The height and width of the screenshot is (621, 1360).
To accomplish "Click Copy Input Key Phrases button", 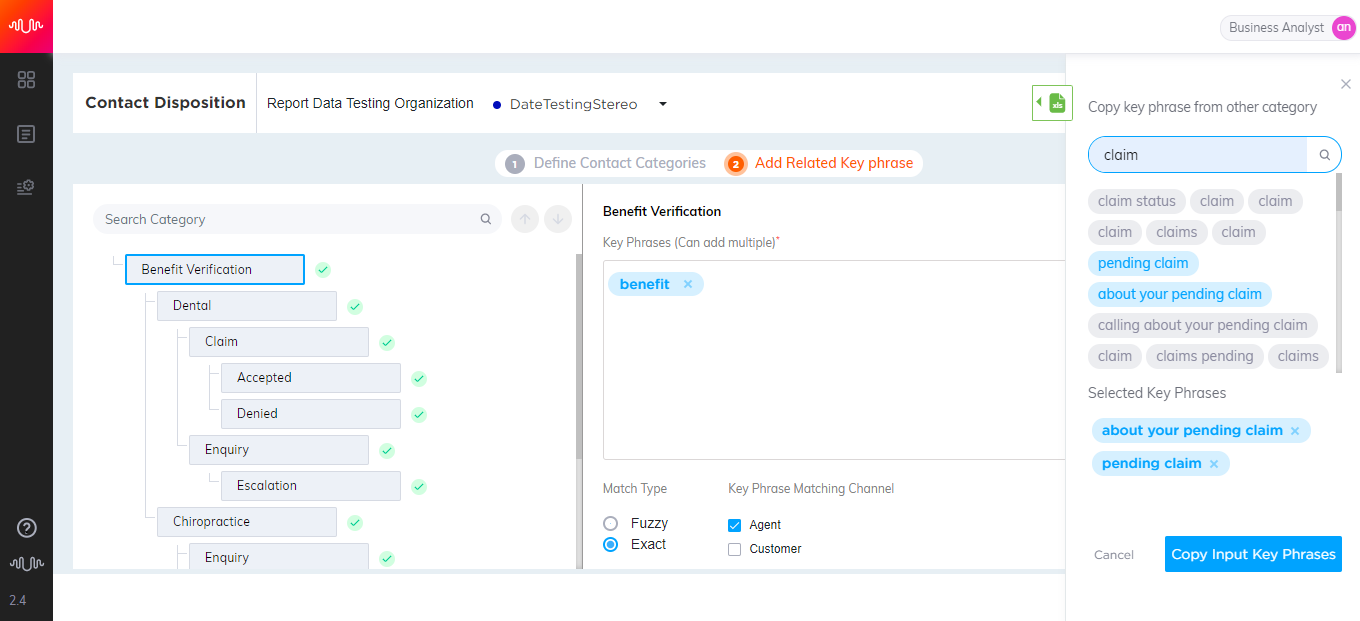I will point(1253,554).
